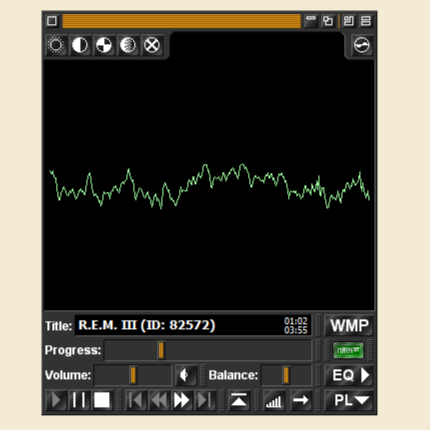Rewind the current track
The width and height of the screenshot is (430, 430).
[159, 400]
